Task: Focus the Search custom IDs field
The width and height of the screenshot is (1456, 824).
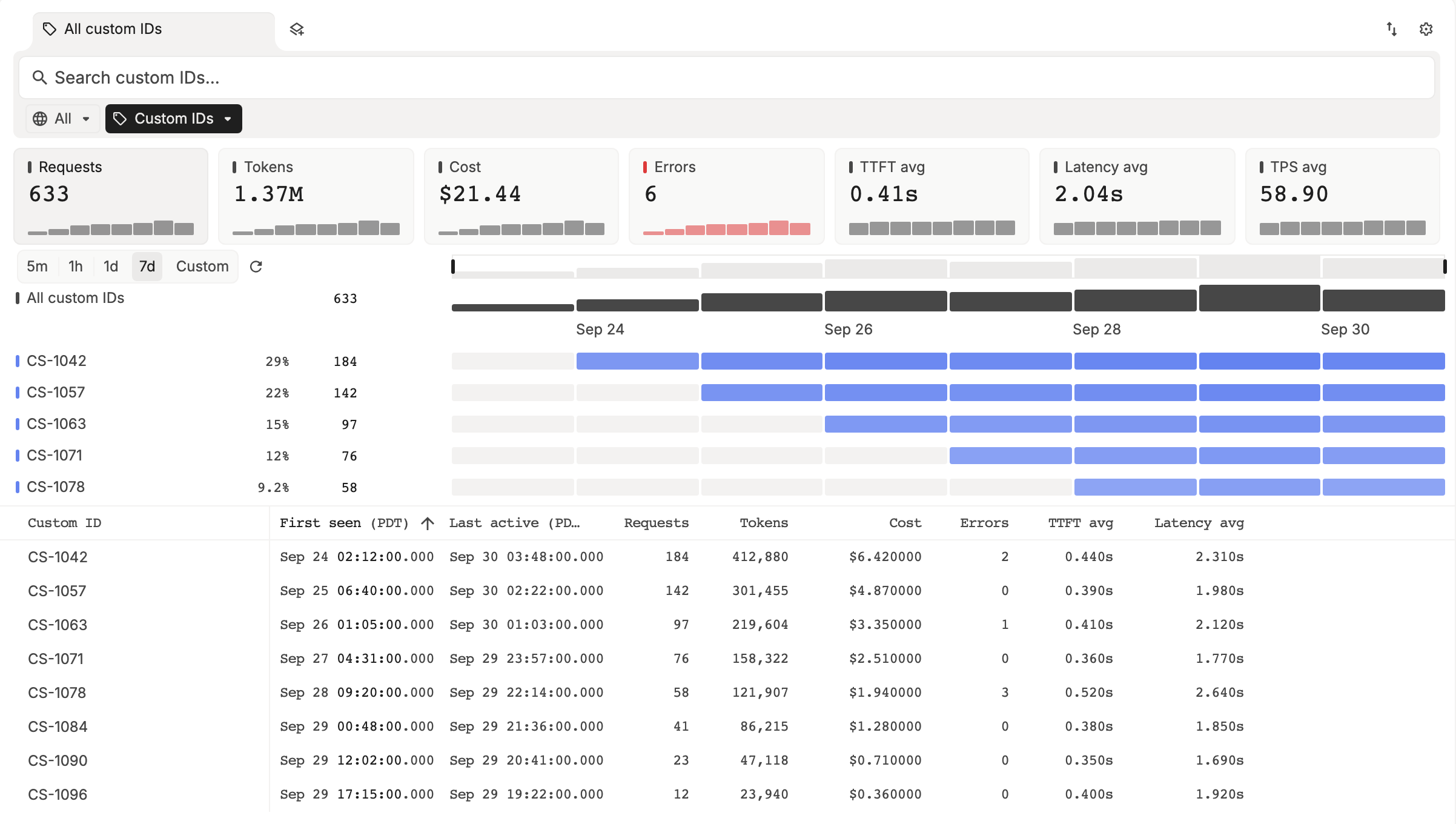Action: 727,78
